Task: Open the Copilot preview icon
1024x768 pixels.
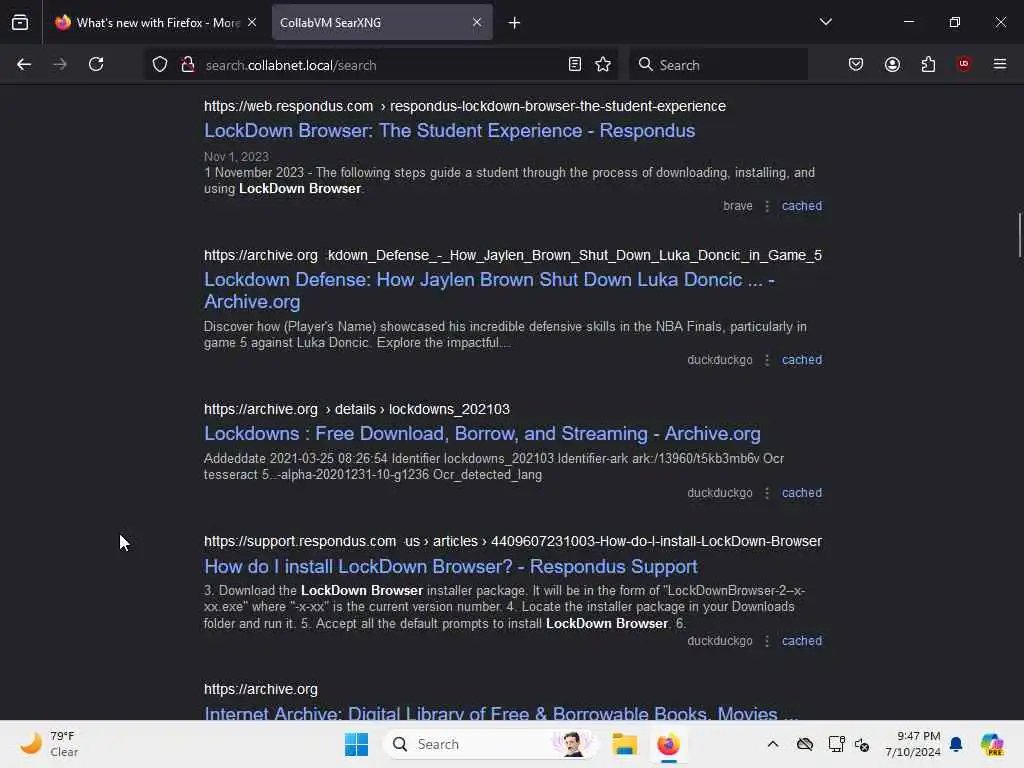Action: (x=993, y=744)
